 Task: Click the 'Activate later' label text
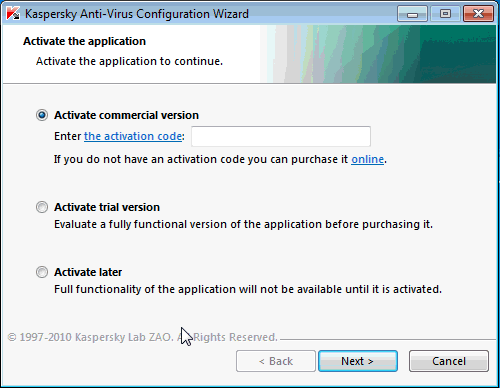pos(88,272)
